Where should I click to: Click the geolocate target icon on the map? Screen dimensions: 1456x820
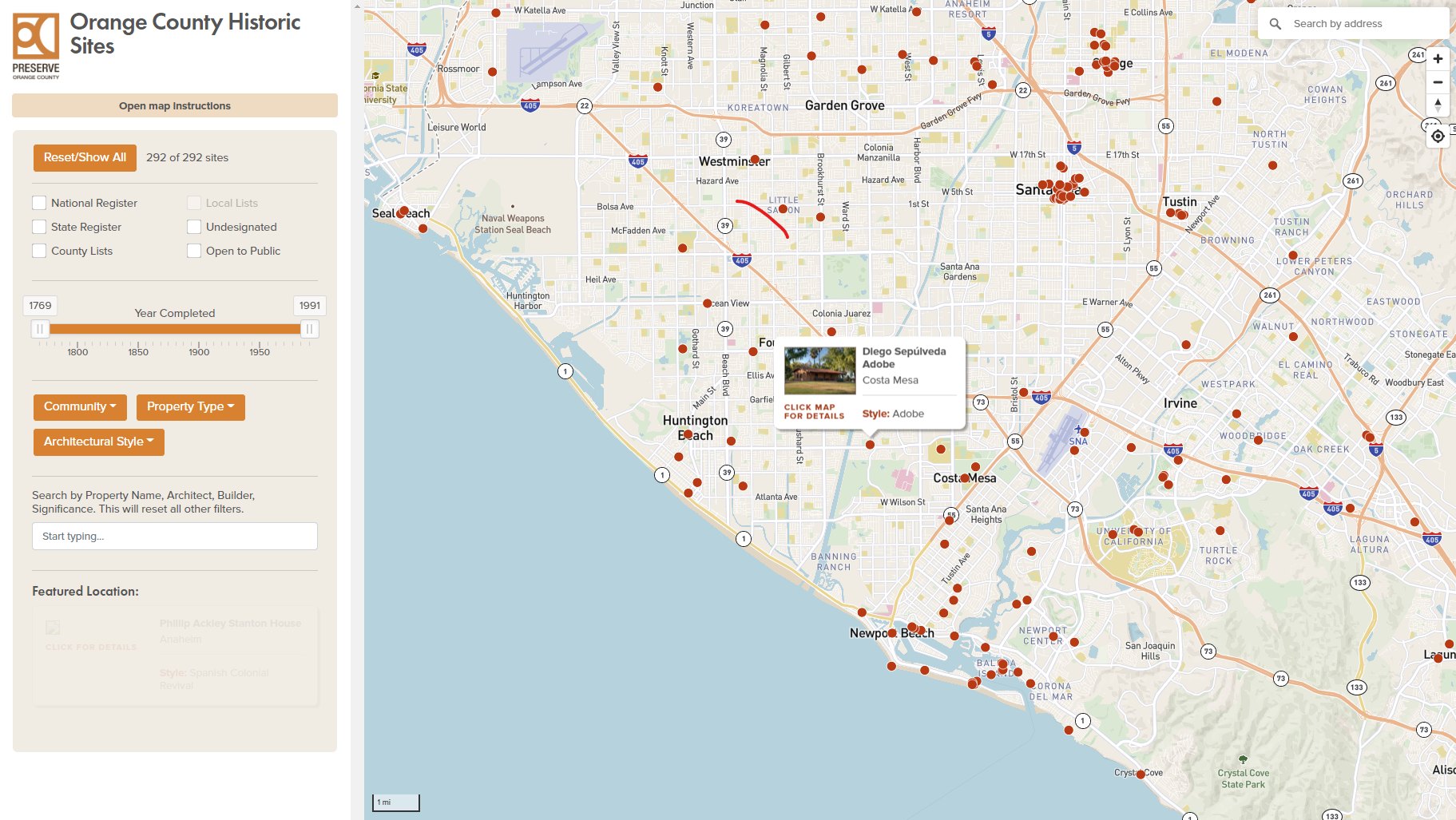1438,136
